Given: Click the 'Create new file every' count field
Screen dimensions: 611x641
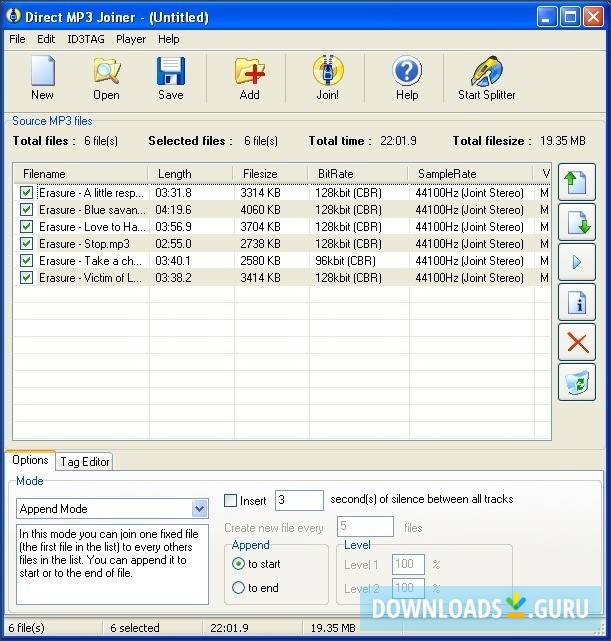Looking at the screenshot, I should pos(365,526).
